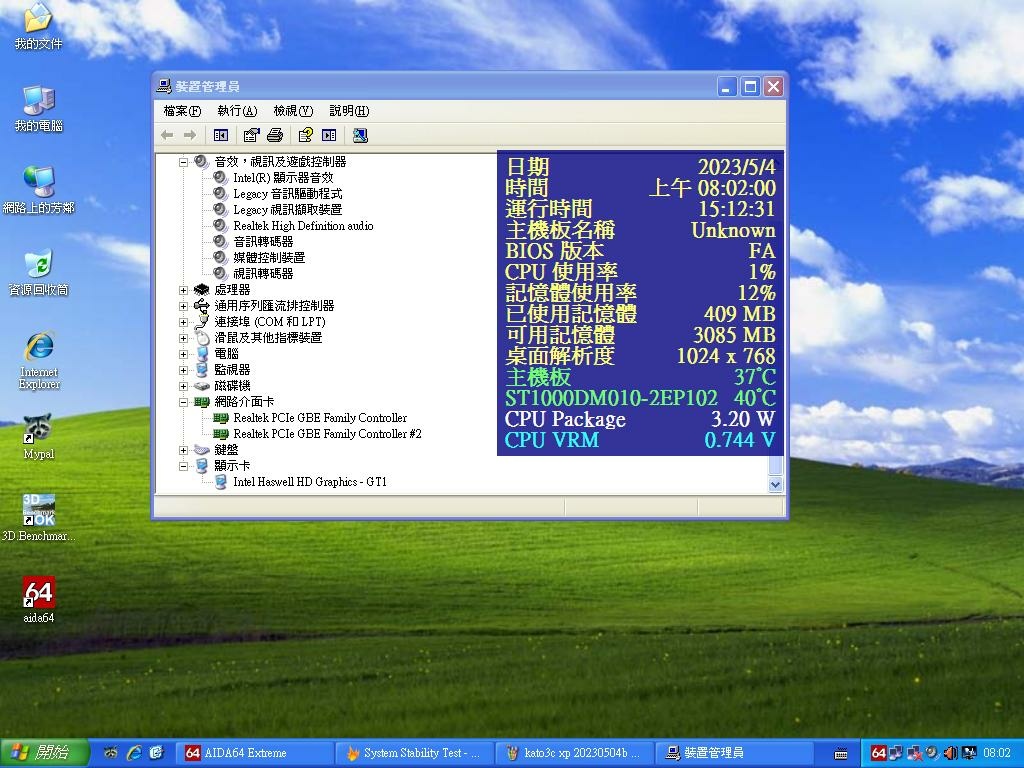Image resolution: width=1024 pixels, height=768 pixels.
Task: Click the ST1000DM010-2EP102 temperature line
Action: click(640, 398)
